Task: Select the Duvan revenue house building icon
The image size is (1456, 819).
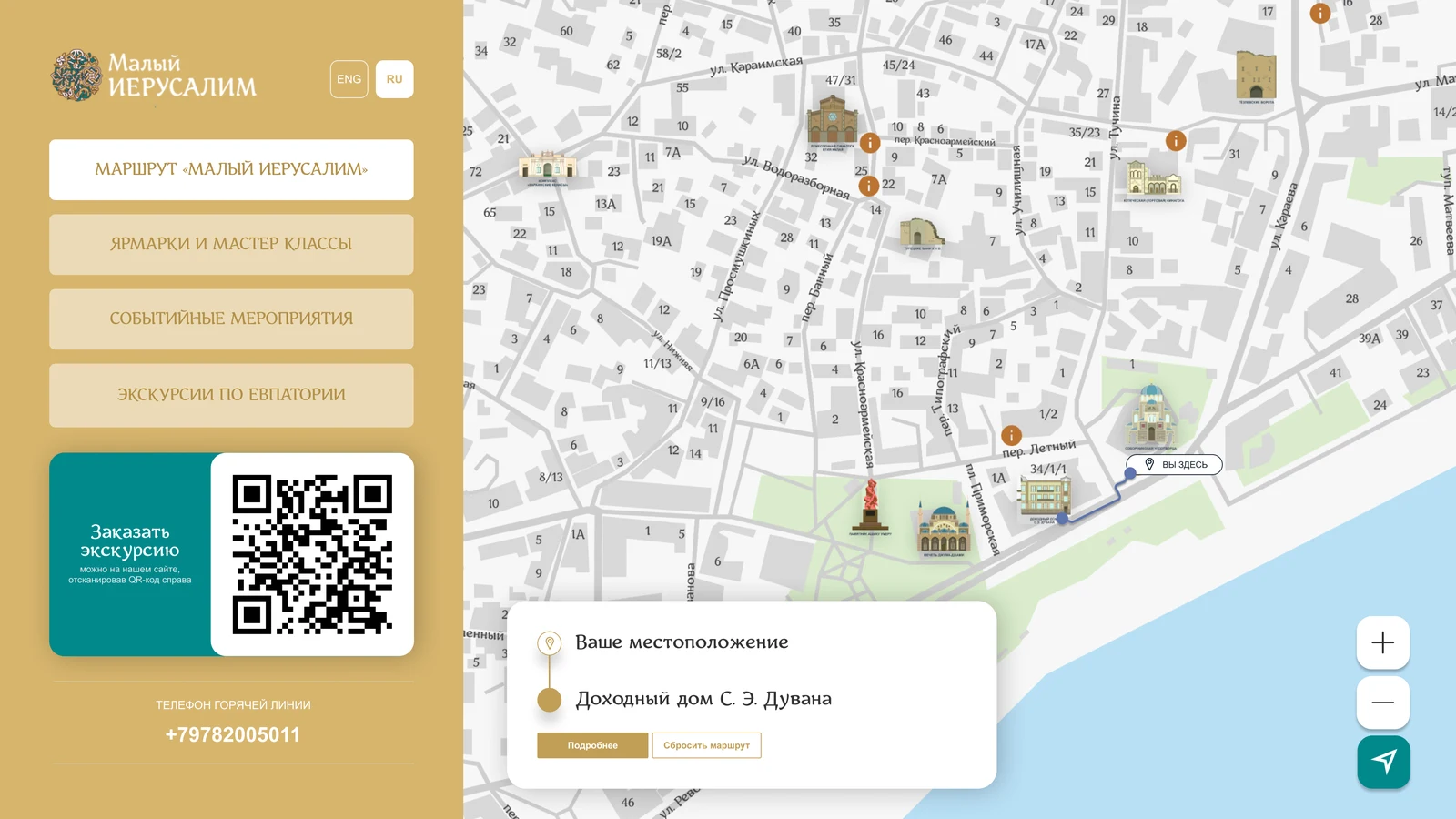Action: click(x=1045, y=499)
